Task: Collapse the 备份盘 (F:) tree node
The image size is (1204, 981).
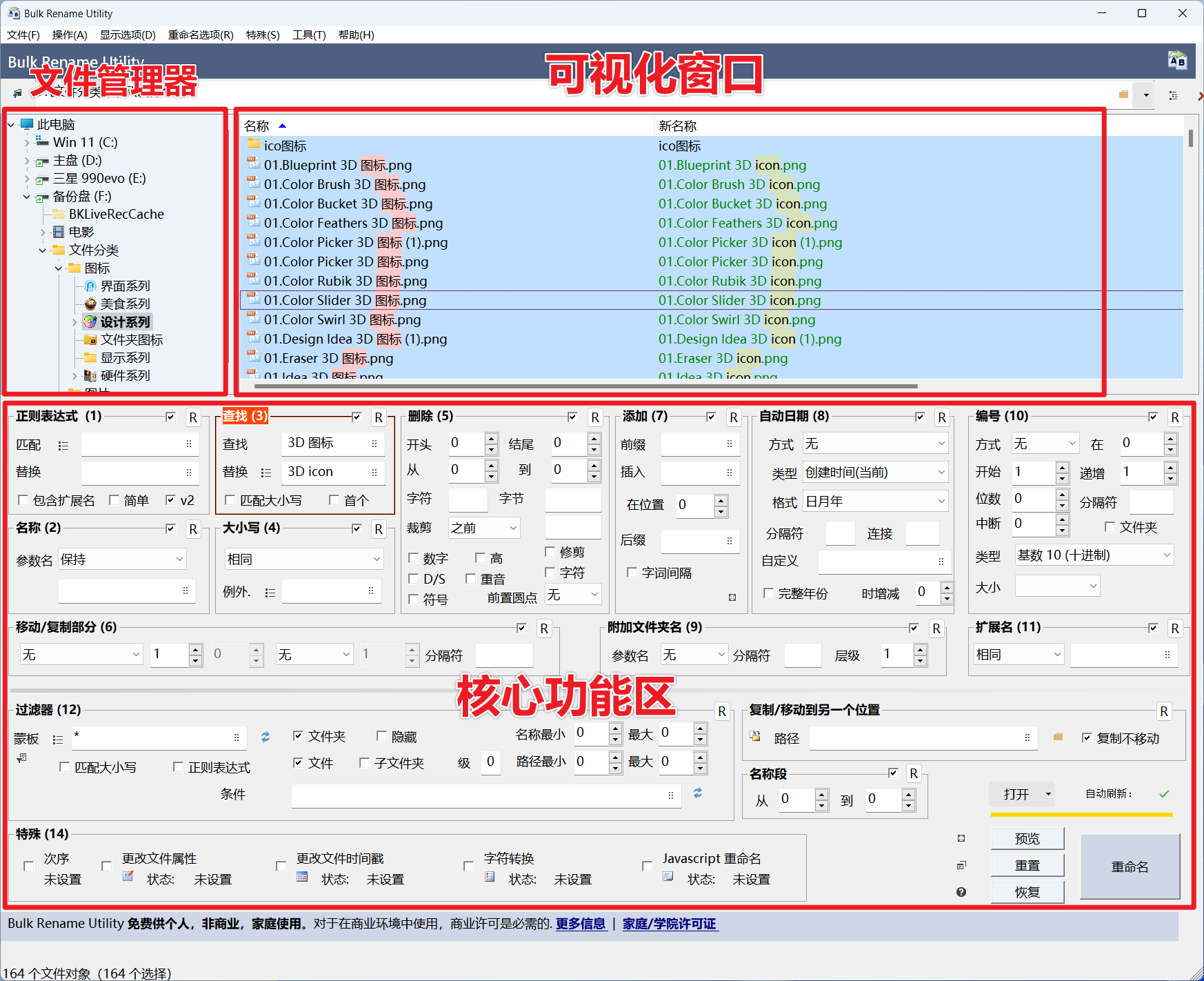Action: [26, 197]
